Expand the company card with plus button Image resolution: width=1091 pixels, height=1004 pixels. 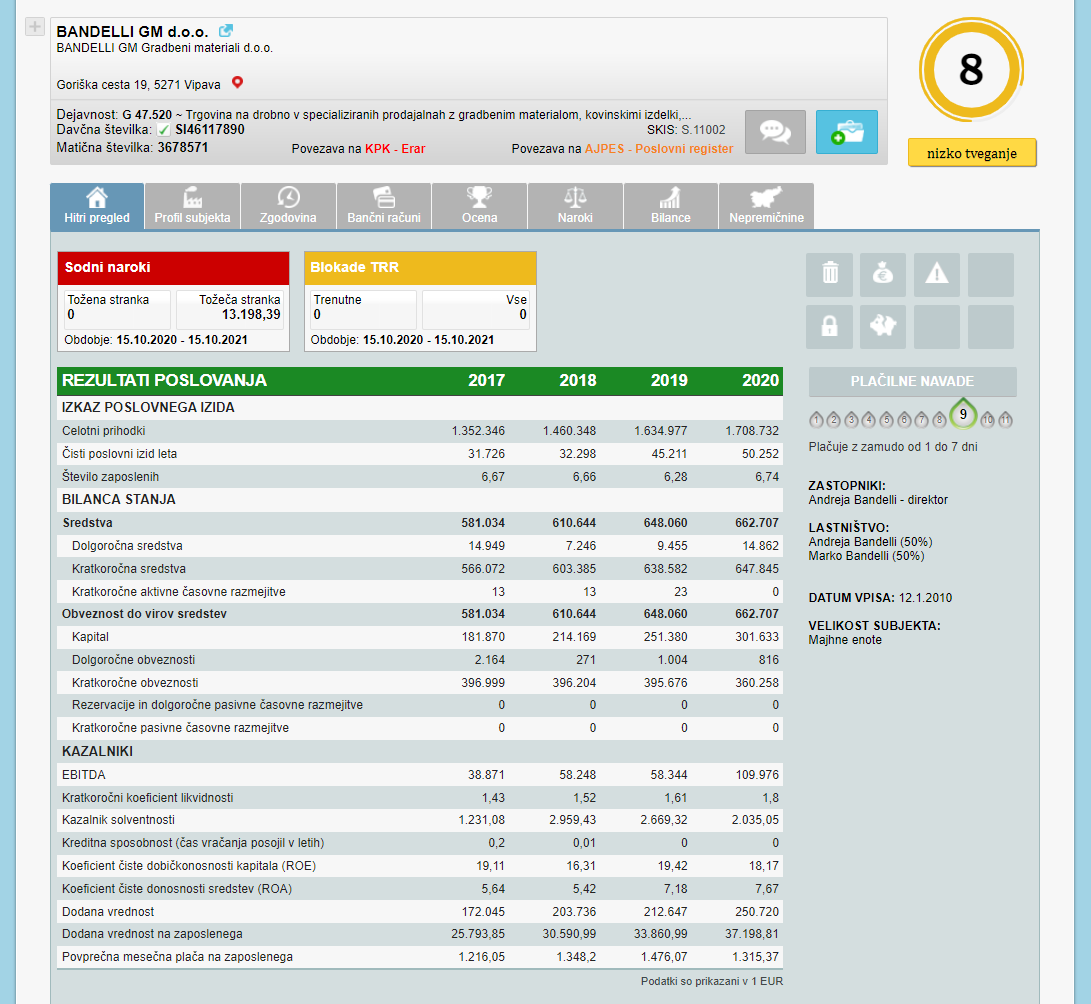point(34,27)
